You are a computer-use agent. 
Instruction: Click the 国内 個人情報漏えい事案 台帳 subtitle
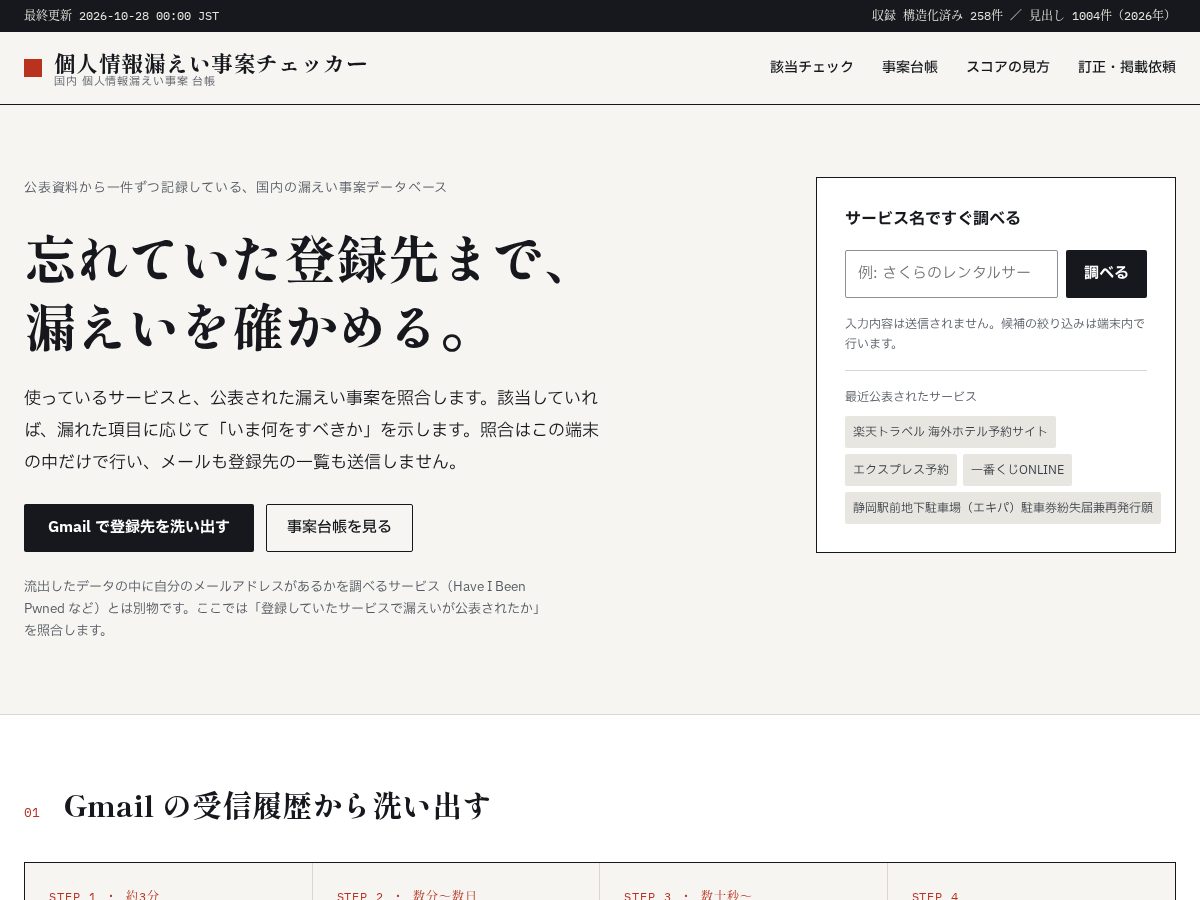[135, 81]
